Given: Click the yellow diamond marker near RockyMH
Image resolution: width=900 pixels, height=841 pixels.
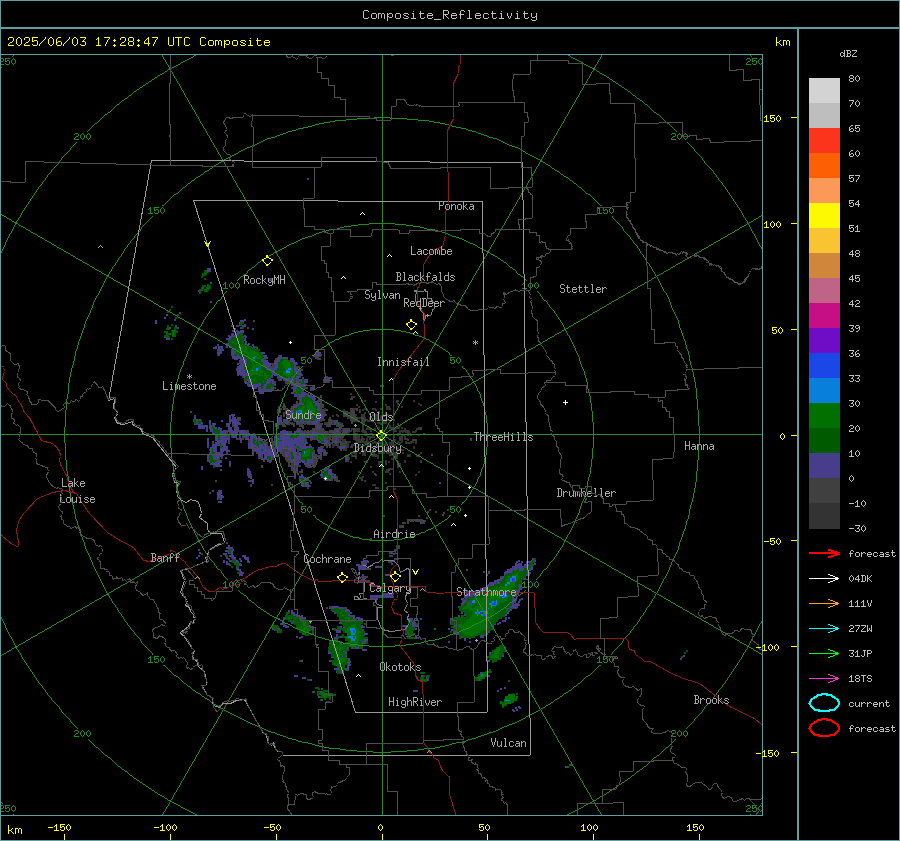Looking at the screenshot, I should tap(267, 261).
